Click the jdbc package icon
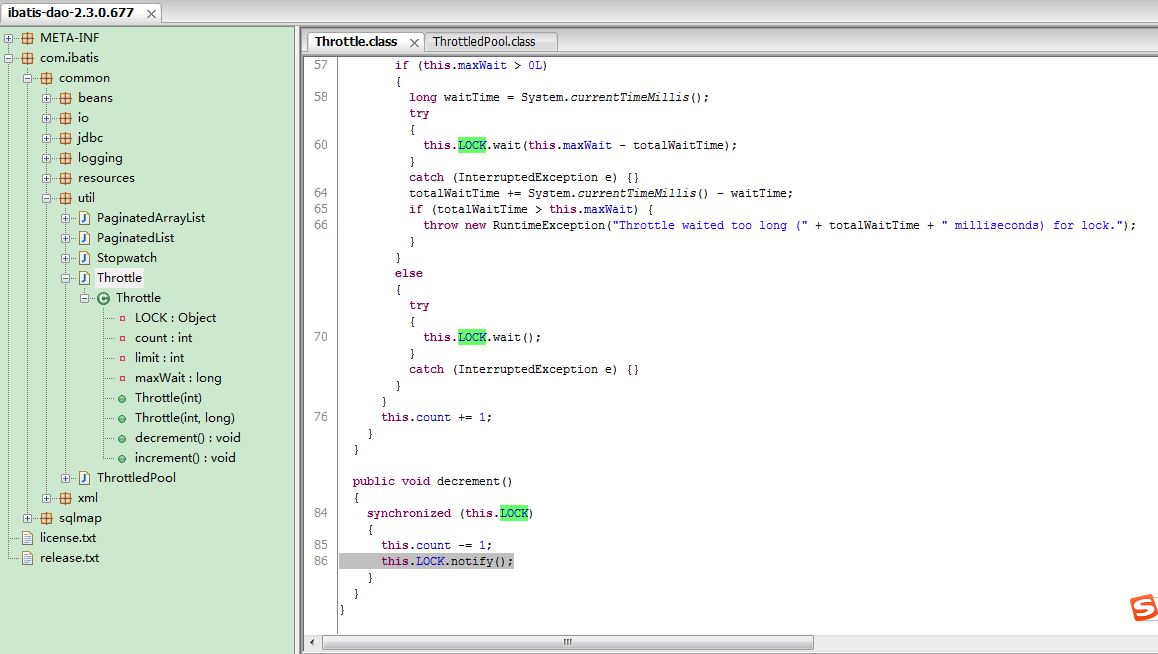The image size is (1158, 654). pos(66,138)
